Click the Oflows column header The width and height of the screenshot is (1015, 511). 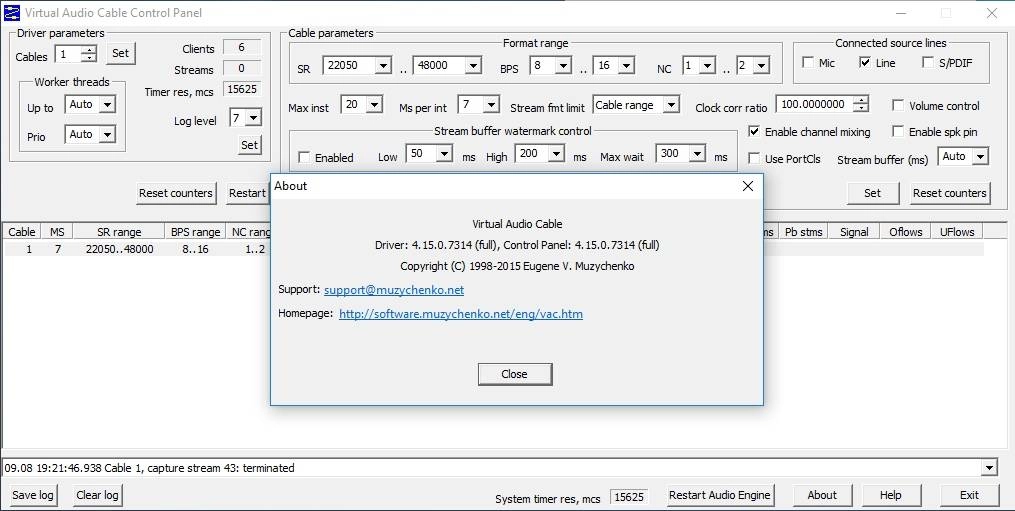tap(906, 231)
